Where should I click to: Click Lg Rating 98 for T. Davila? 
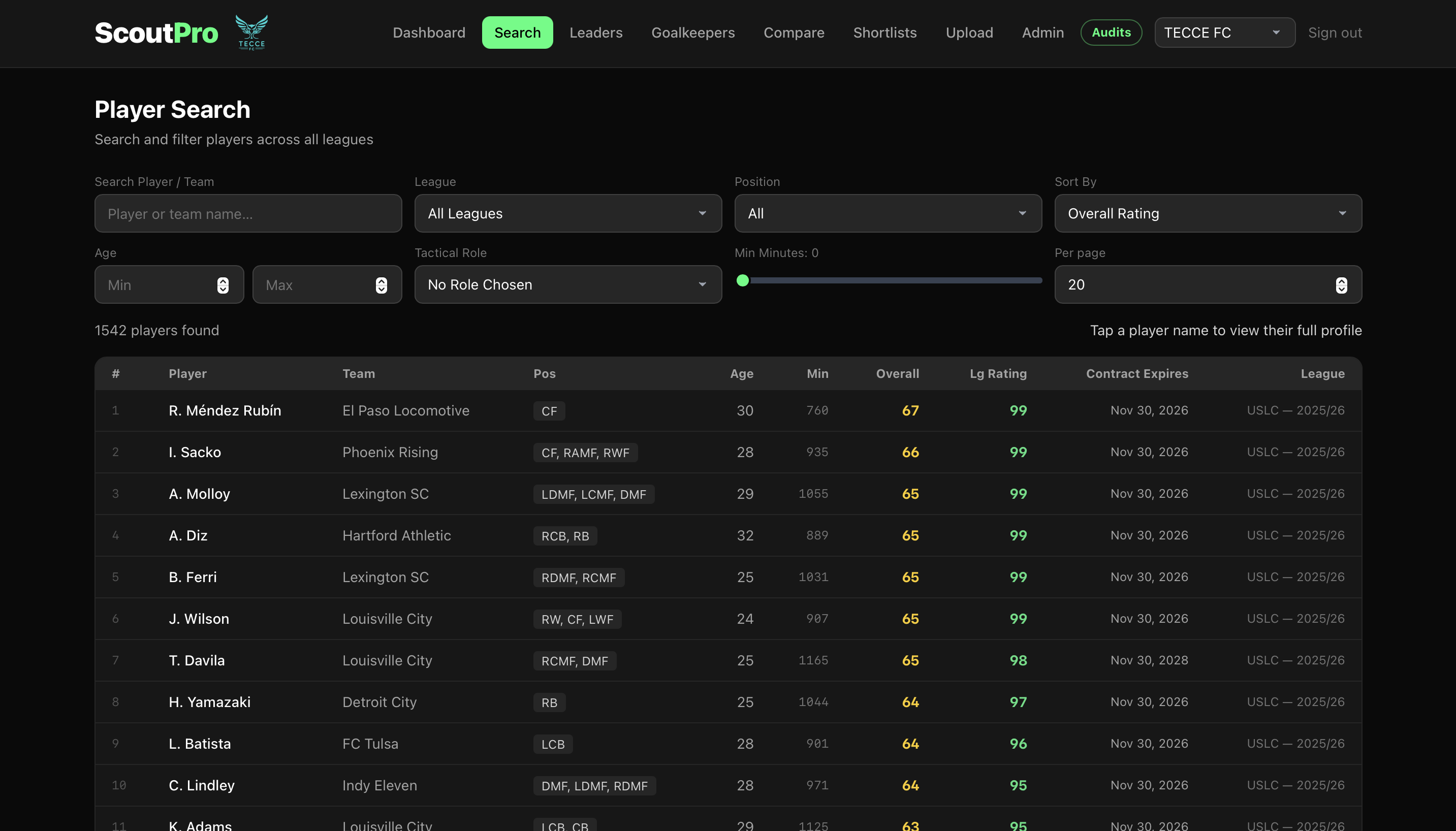tap(1018, 660)
